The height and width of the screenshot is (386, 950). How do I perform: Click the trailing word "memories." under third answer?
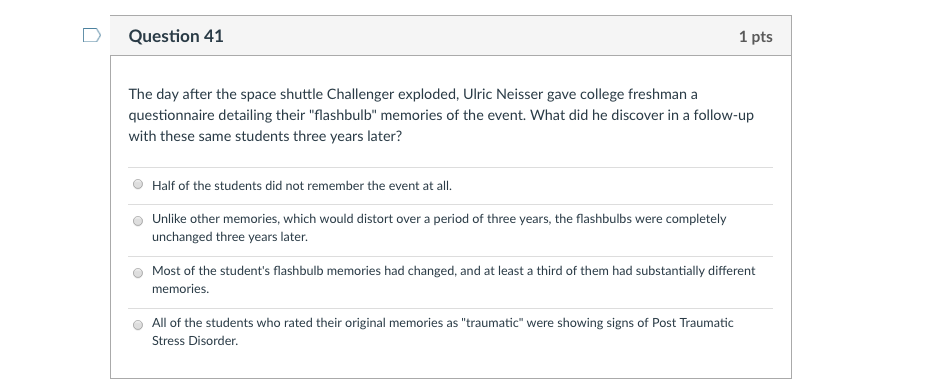click(x=180, y=289)
